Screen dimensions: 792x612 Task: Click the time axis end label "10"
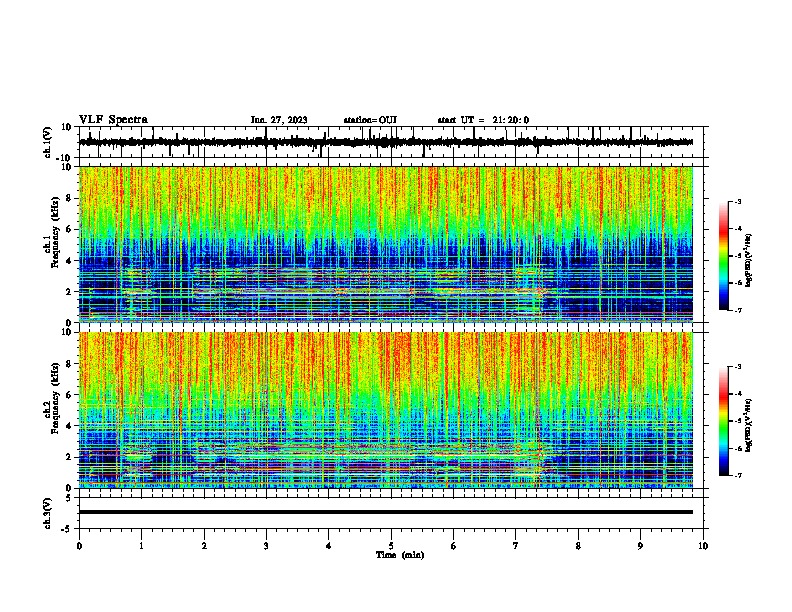click(x=703, y=546)
